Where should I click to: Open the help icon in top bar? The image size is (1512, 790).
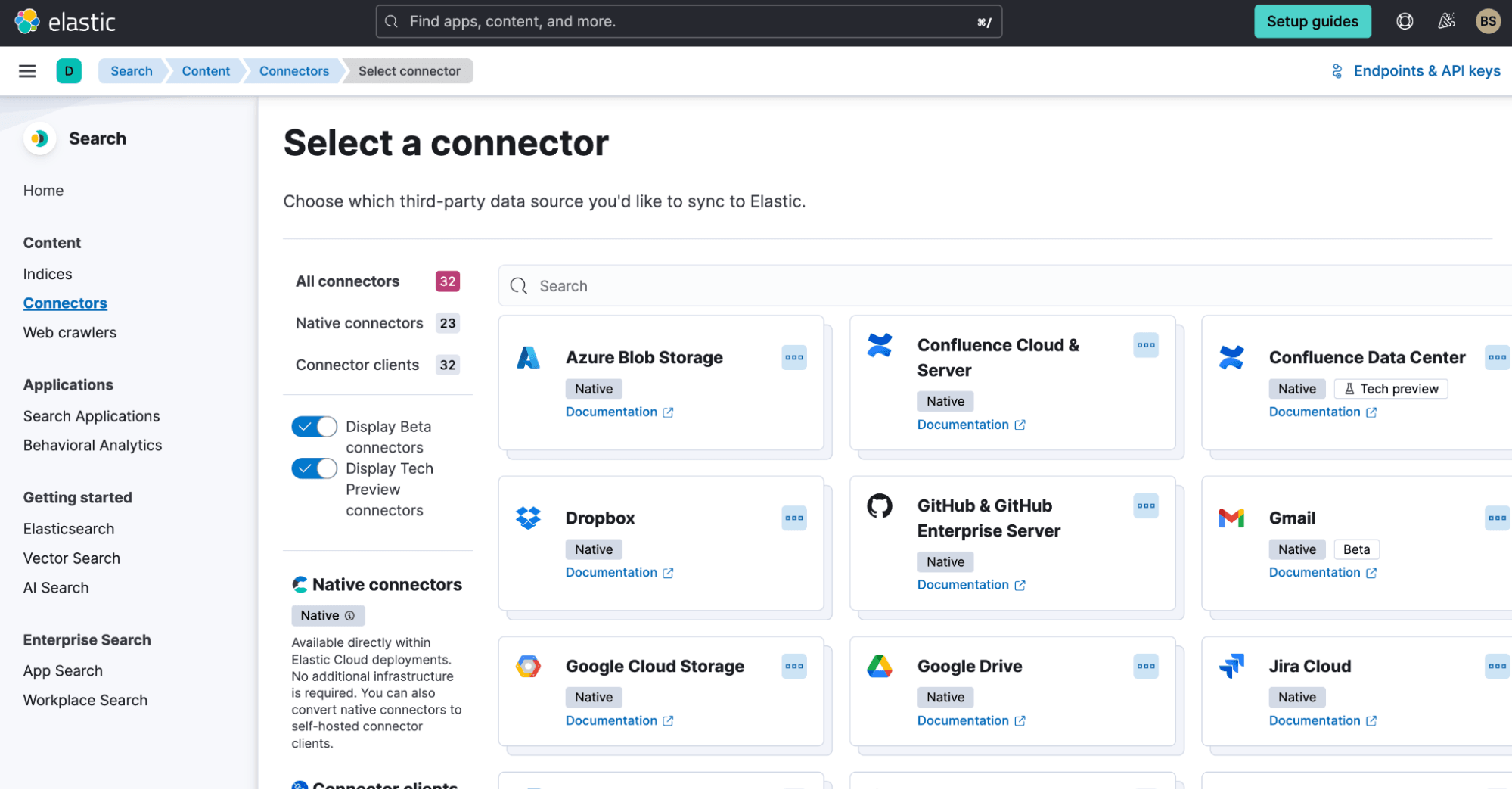click(x=1405, y=21)
